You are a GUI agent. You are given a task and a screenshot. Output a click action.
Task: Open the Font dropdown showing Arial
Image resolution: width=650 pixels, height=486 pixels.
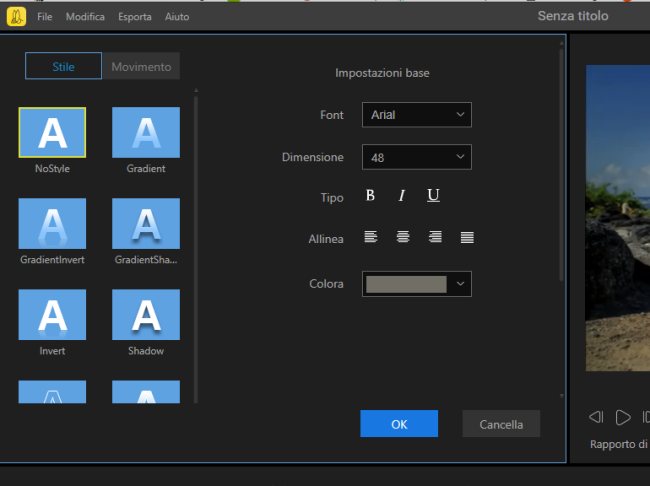(416, 115)
